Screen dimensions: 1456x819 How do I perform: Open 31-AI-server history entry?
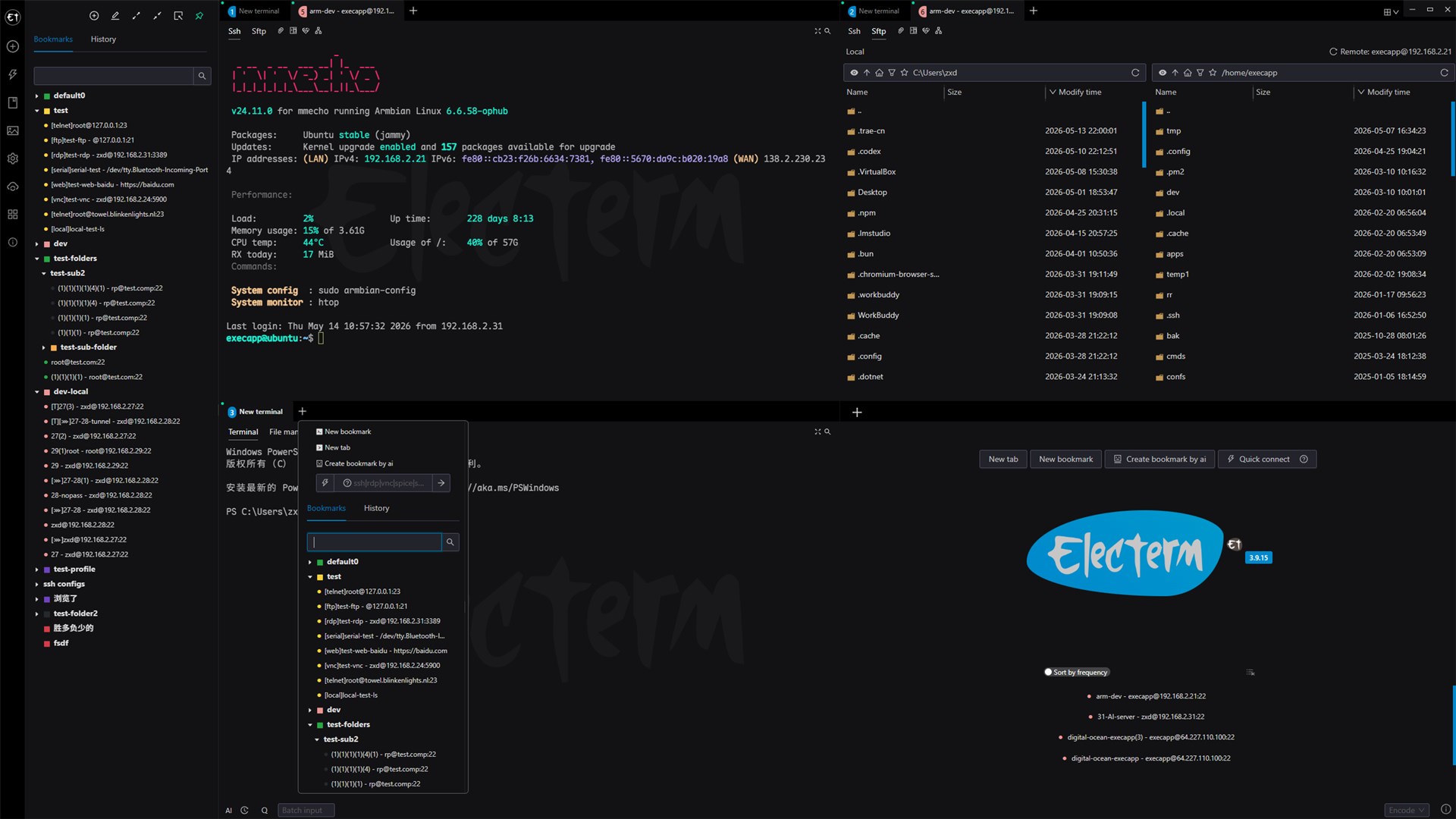[x=1150, y=717]
